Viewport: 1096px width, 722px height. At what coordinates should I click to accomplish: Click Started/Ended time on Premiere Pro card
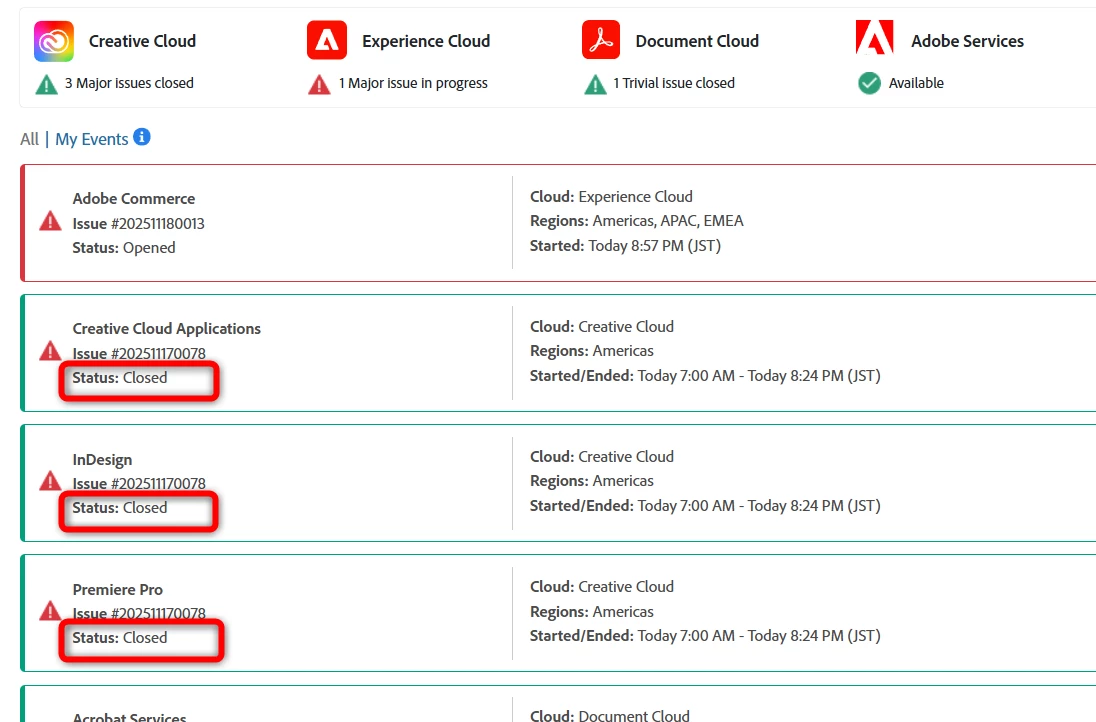[x=705, y=636]
